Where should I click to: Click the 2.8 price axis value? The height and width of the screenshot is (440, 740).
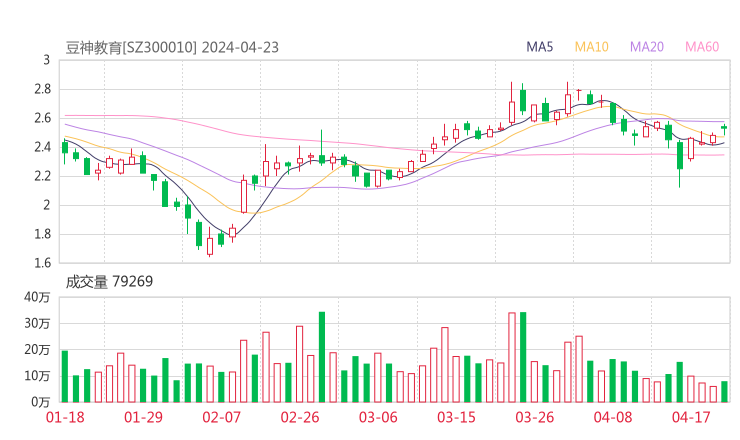(42, 89)
